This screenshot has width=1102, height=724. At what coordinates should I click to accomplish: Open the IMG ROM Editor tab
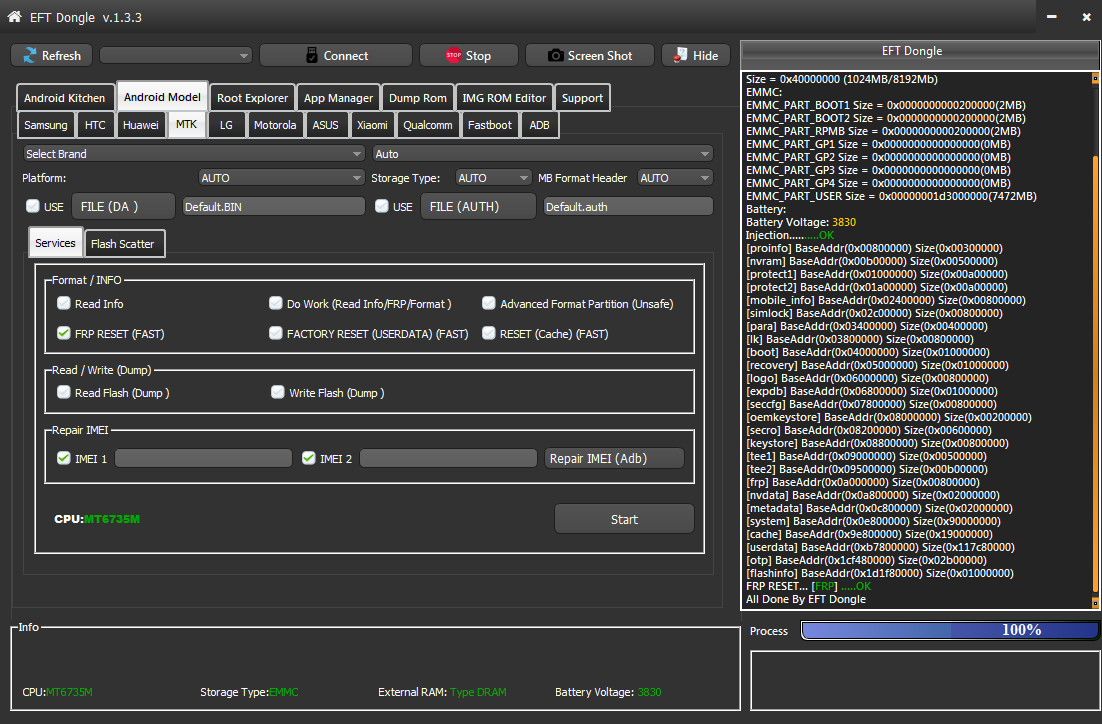(x=504, y=98)
